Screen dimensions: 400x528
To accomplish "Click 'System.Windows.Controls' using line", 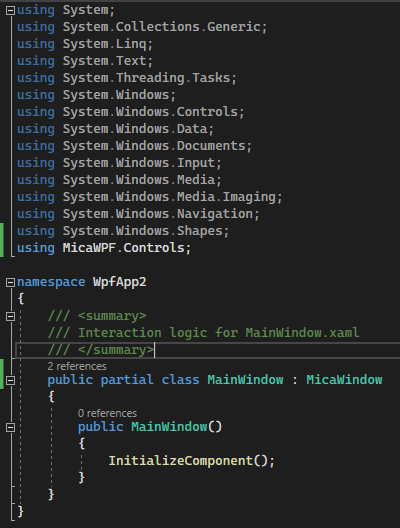I will pos(131,112).
